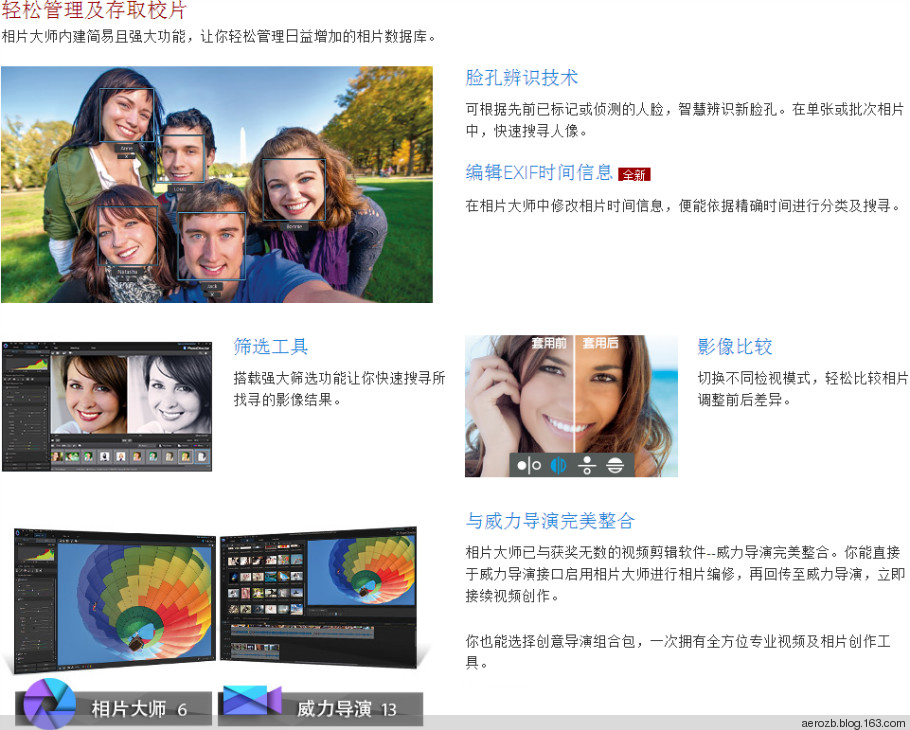910x730 pixels.
Task: Click the intro line 相片大师内建简易且强大功能
Action: [219, 37]
